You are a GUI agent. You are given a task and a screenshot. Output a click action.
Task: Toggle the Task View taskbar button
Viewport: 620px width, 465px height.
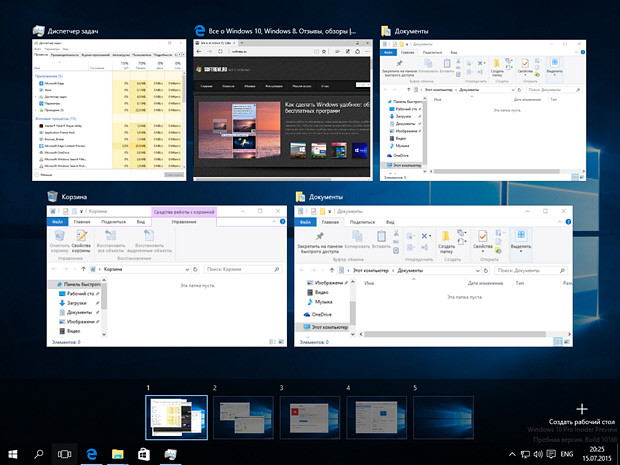pyautogui.click(x=64, y=454)
